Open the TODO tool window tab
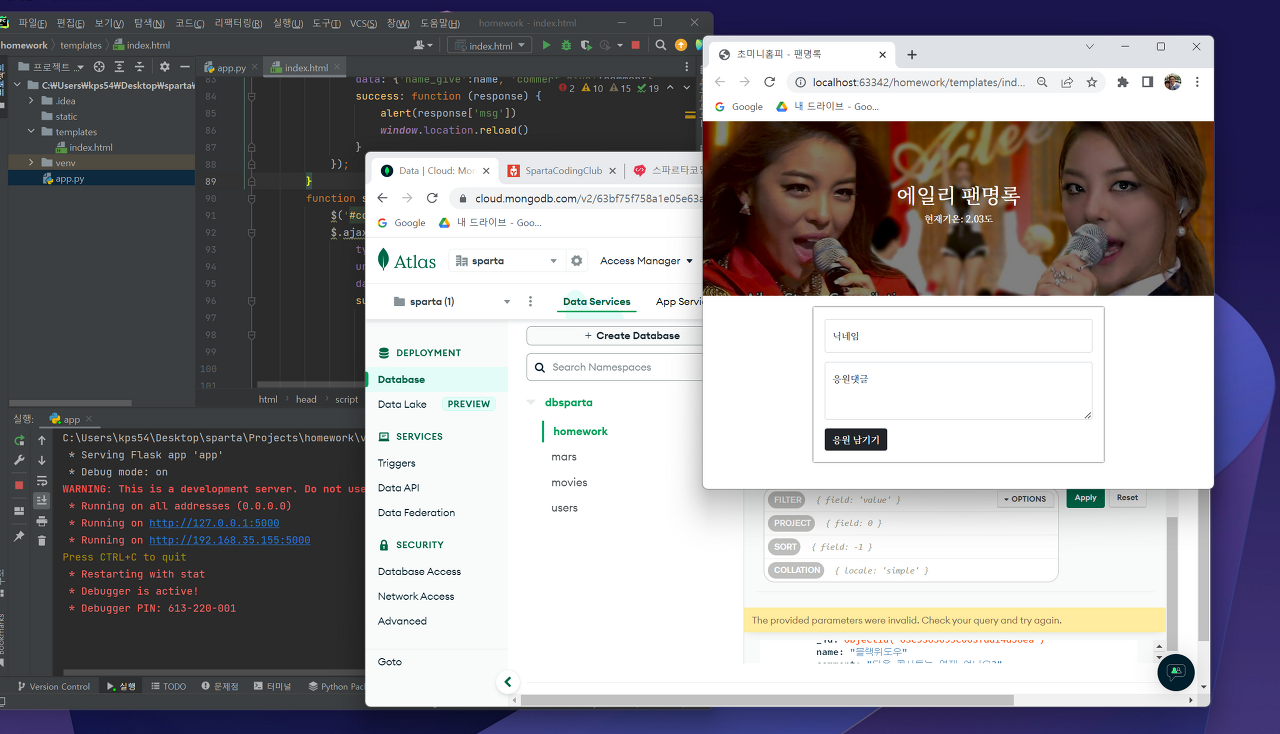 [168, 687]
